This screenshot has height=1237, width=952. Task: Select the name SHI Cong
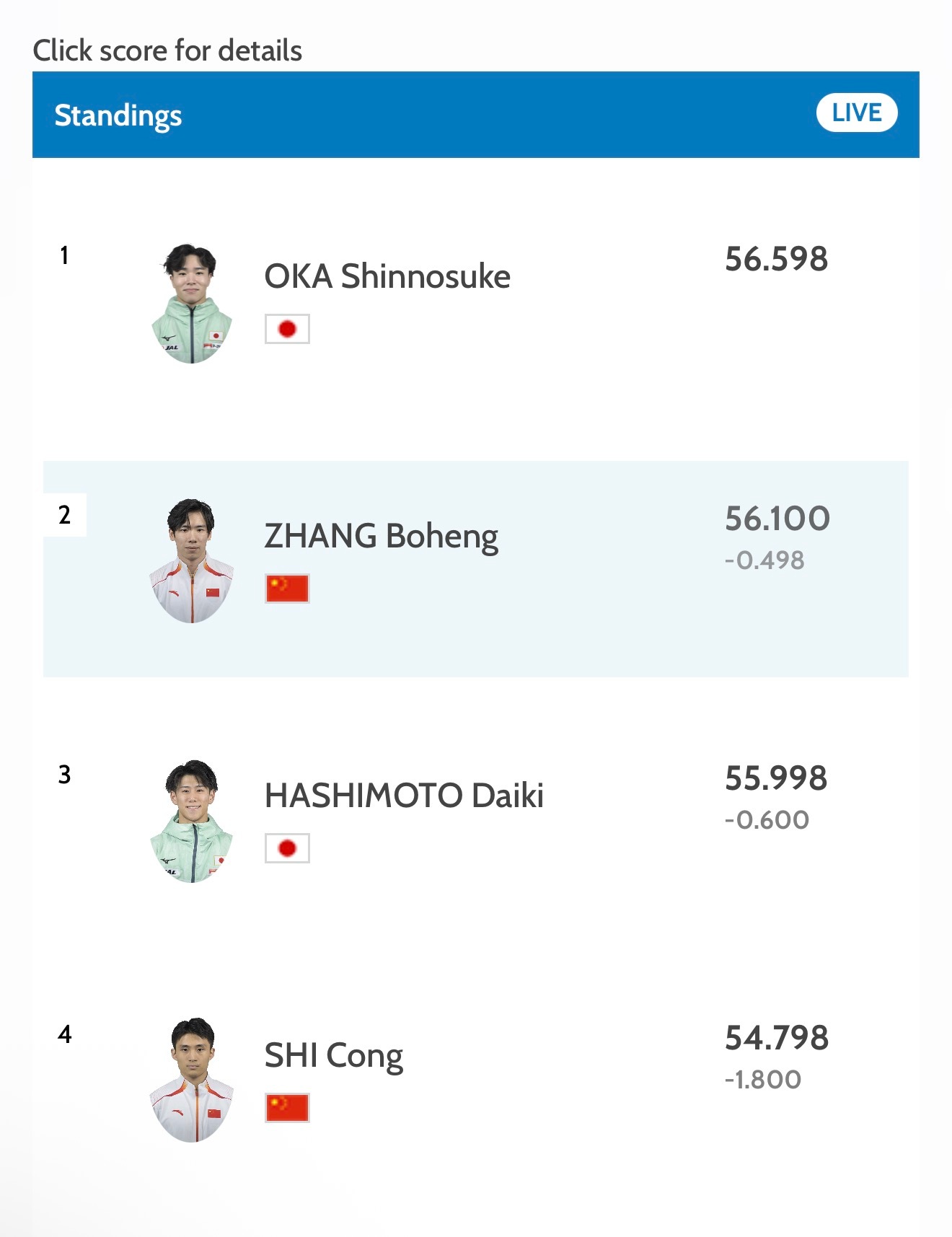tap(333, 1055)
